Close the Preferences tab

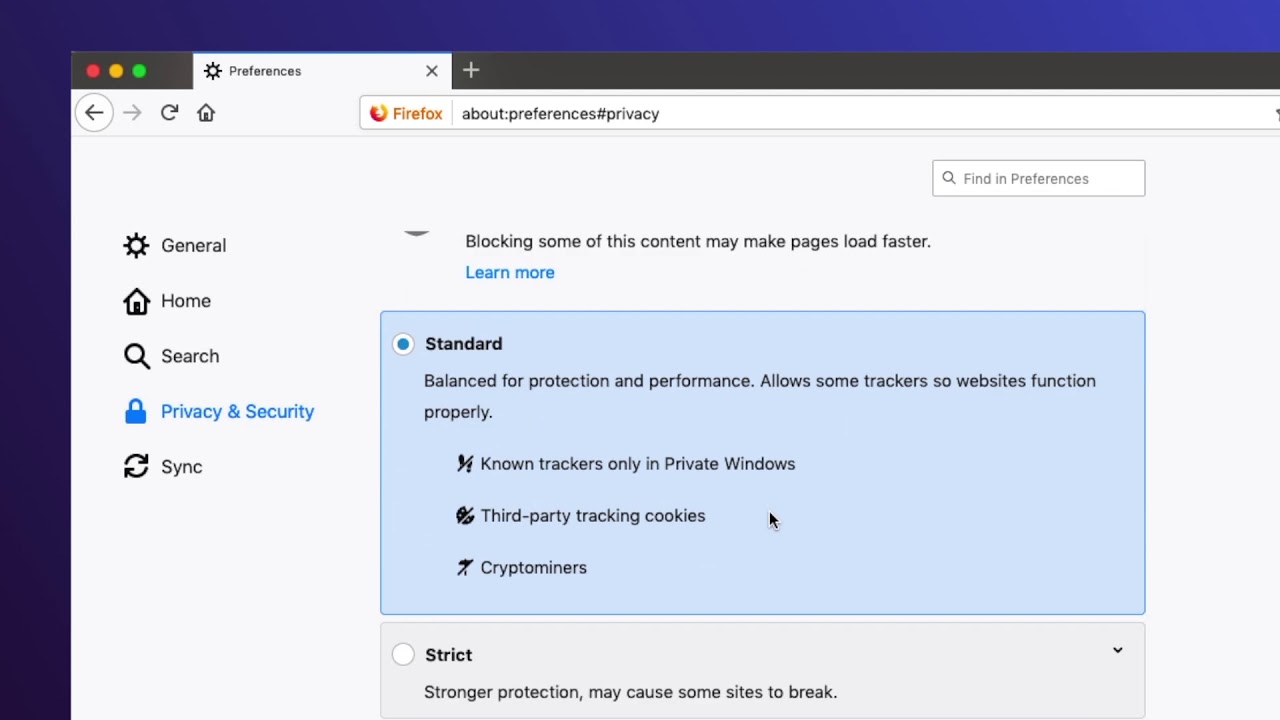click(432, 71)
